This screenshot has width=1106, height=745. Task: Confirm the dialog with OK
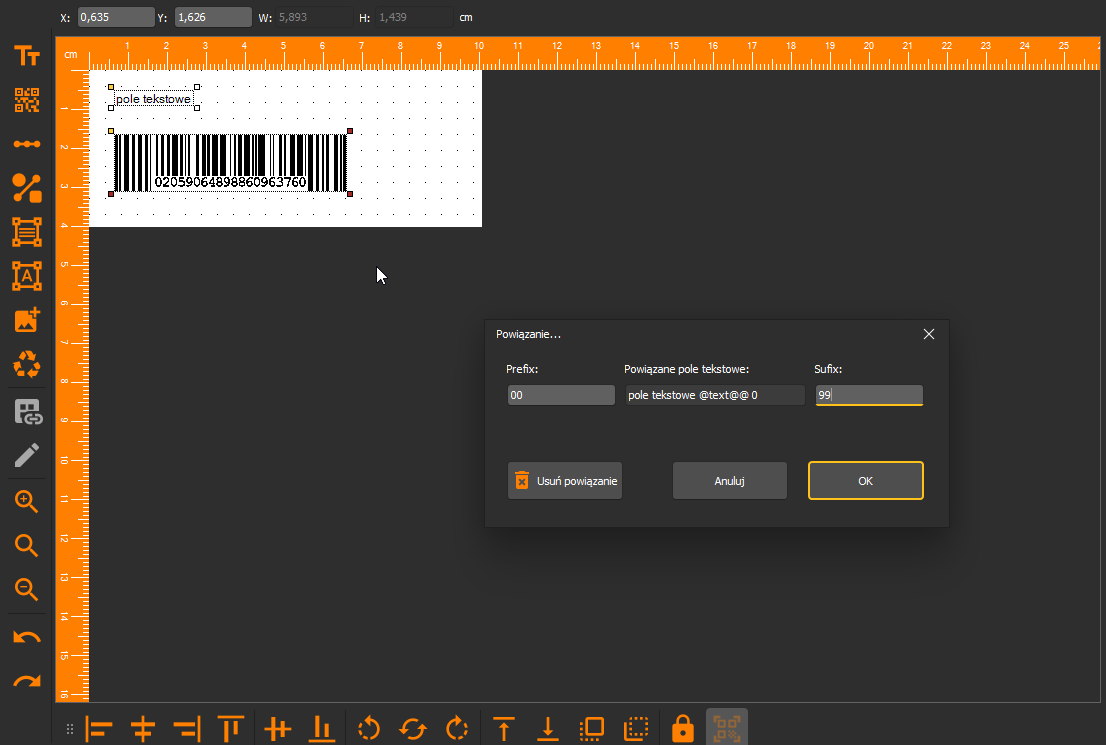point(865,480)
